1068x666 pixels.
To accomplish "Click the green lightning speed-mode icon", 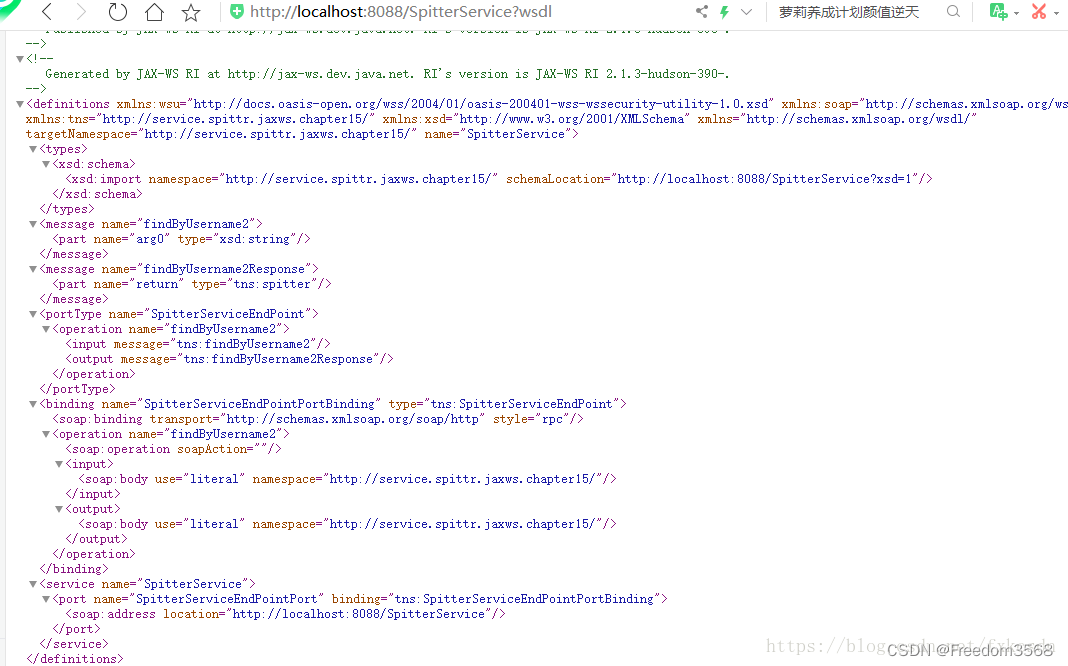I will click(x=724, y=11).
